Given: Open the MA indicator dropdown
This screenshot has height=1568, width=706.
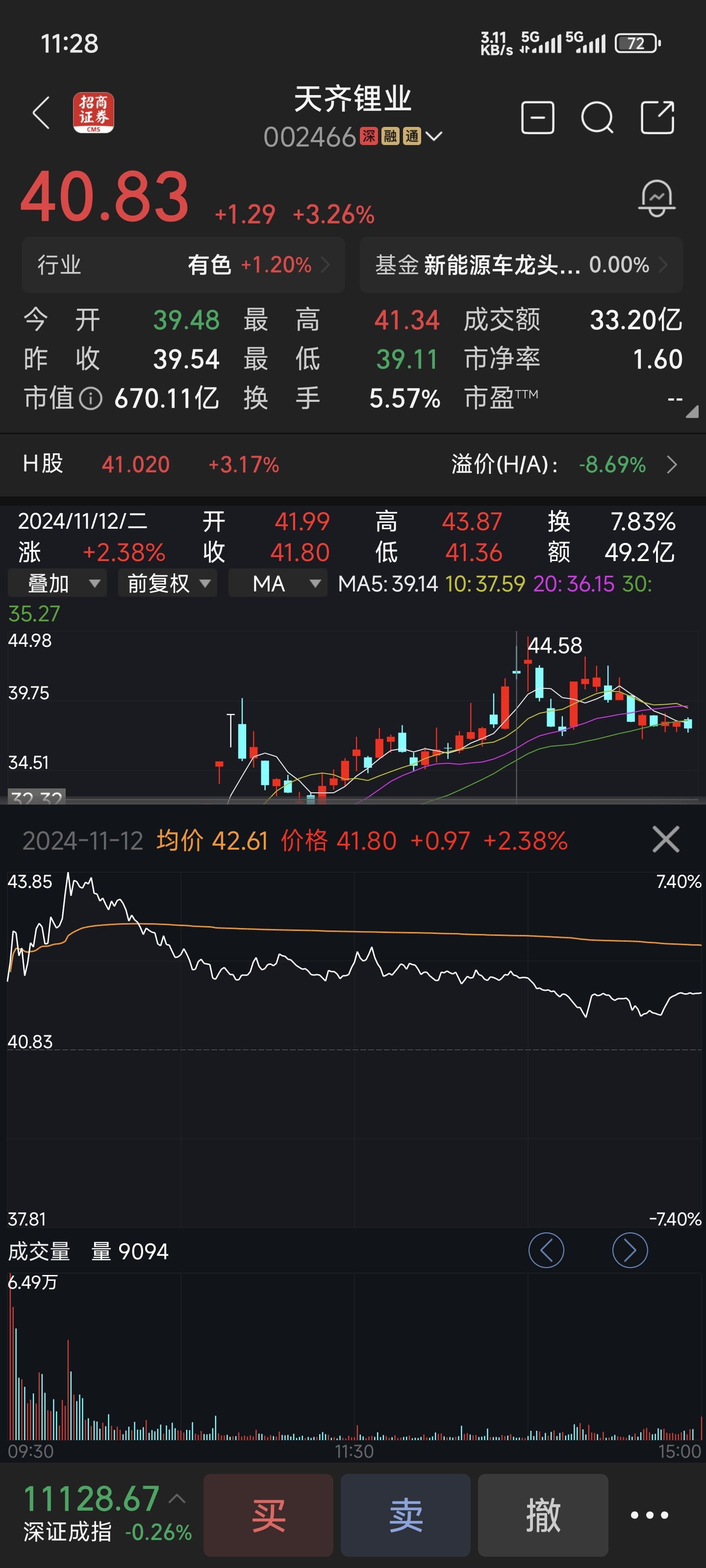Looking at the screenshot, I should [278, 583].
